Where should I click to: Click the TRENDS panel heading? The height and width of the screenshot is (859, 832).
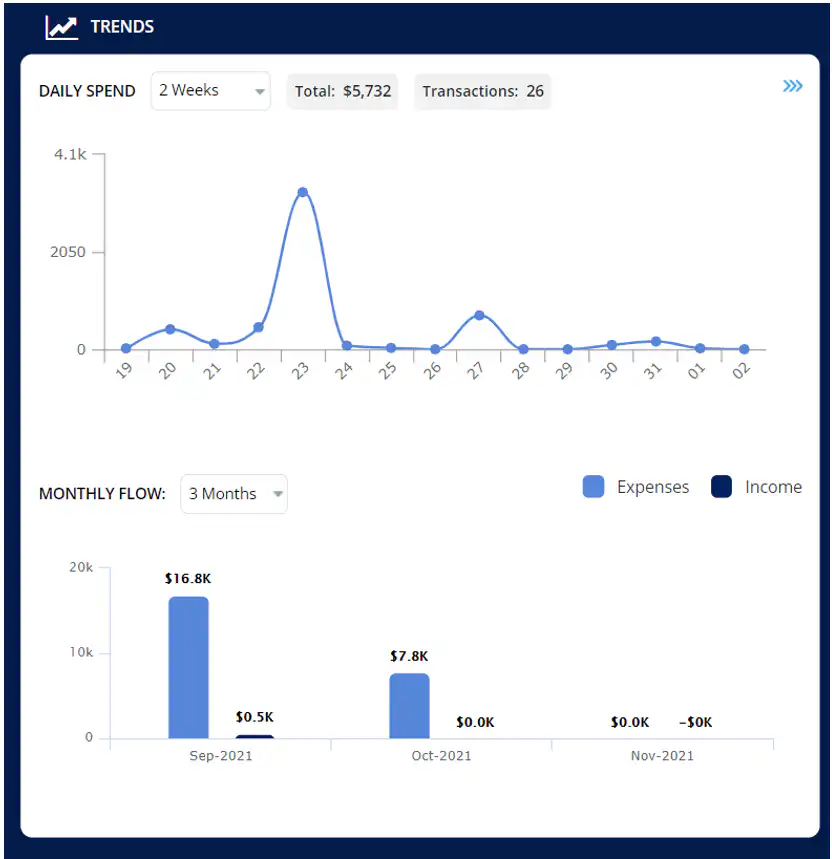click(122, 27)
